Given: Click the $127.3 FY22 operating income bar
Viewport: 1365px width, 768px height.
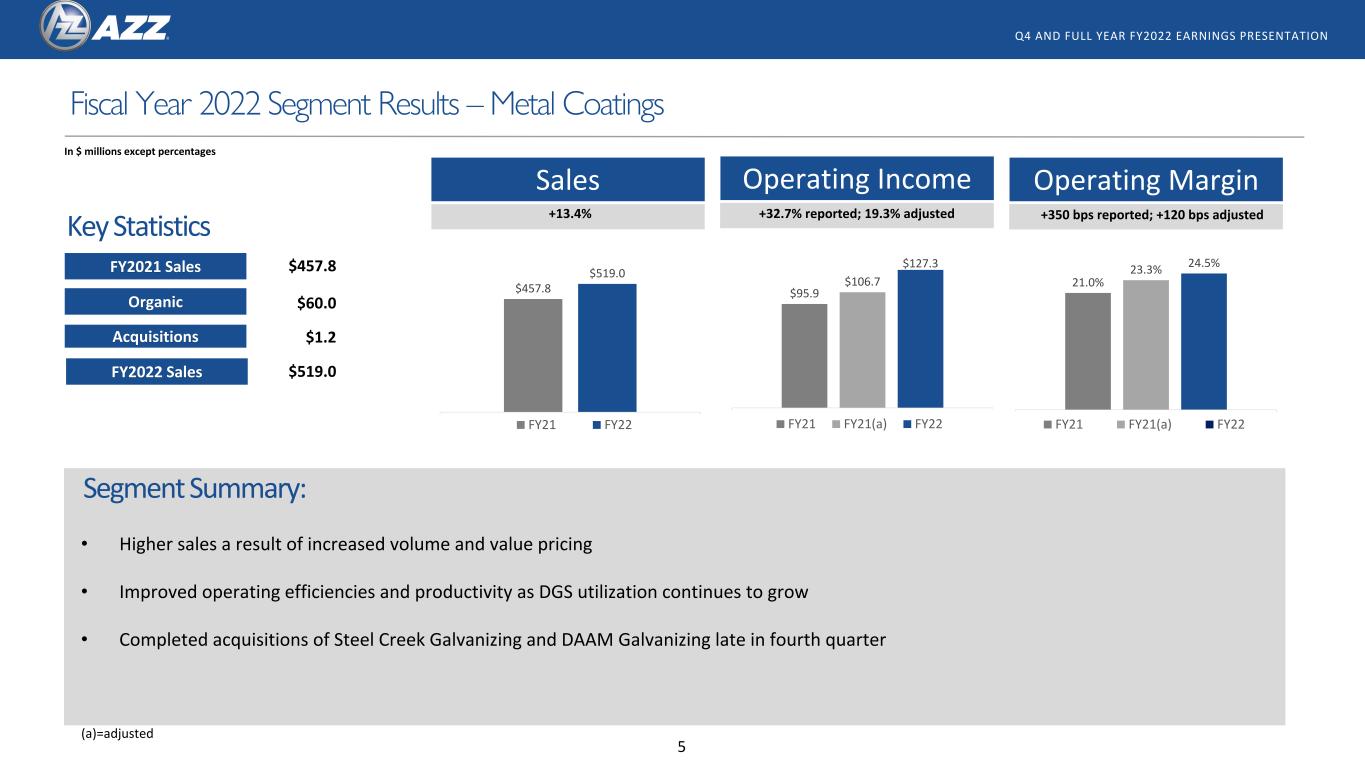Looking at the screenshot, I should point(920,339).
